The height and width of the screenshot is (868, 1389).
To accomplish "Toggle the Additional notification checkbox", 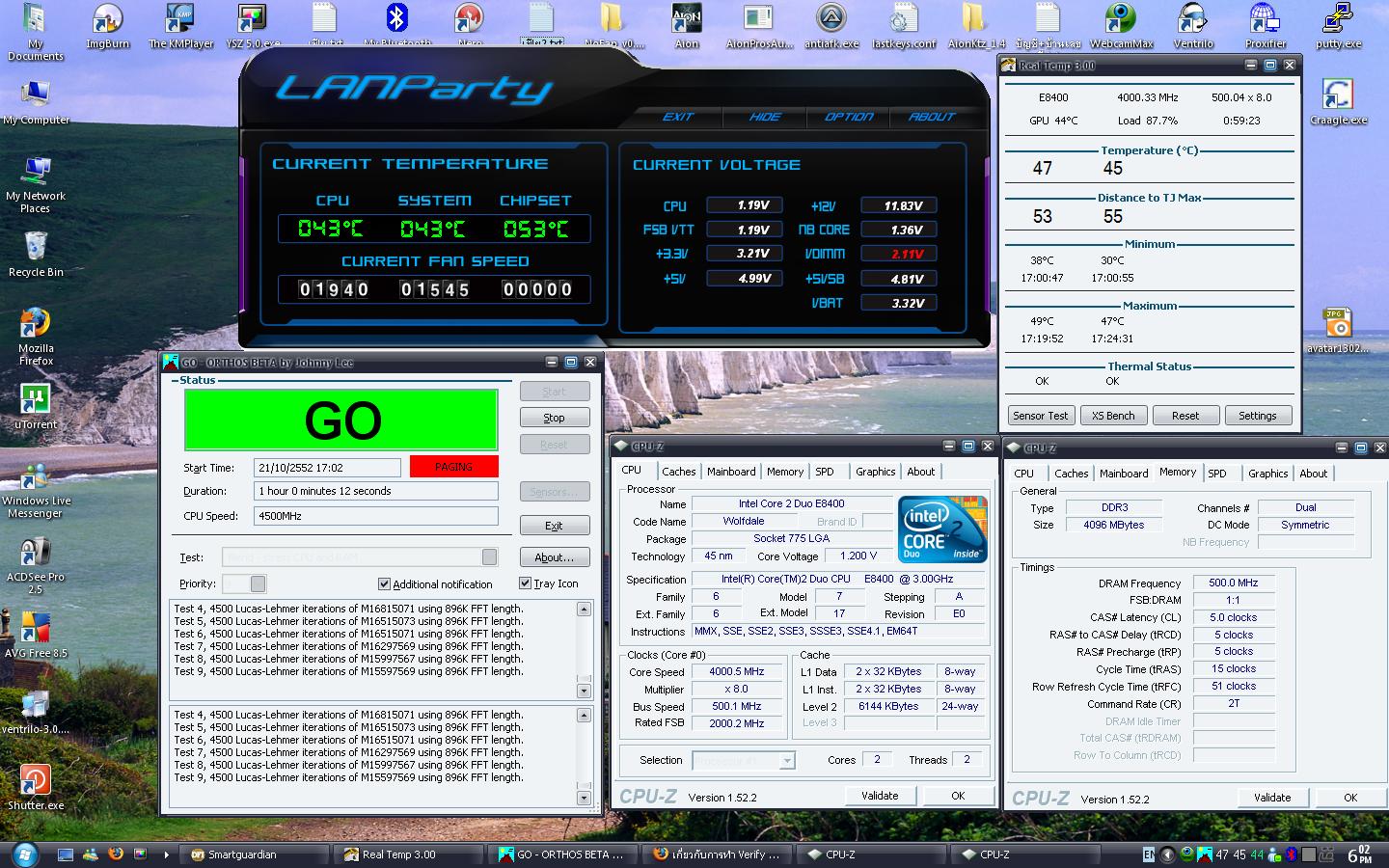I will tap(384, 583).
